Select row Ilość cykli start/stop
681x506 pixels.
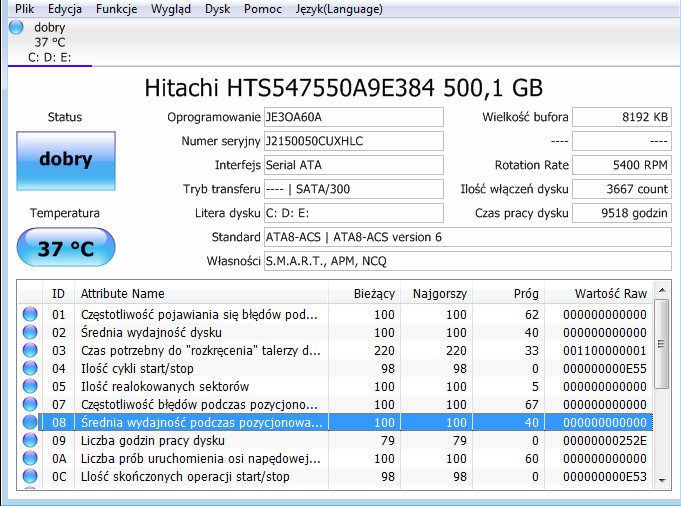tap(335, 368)
